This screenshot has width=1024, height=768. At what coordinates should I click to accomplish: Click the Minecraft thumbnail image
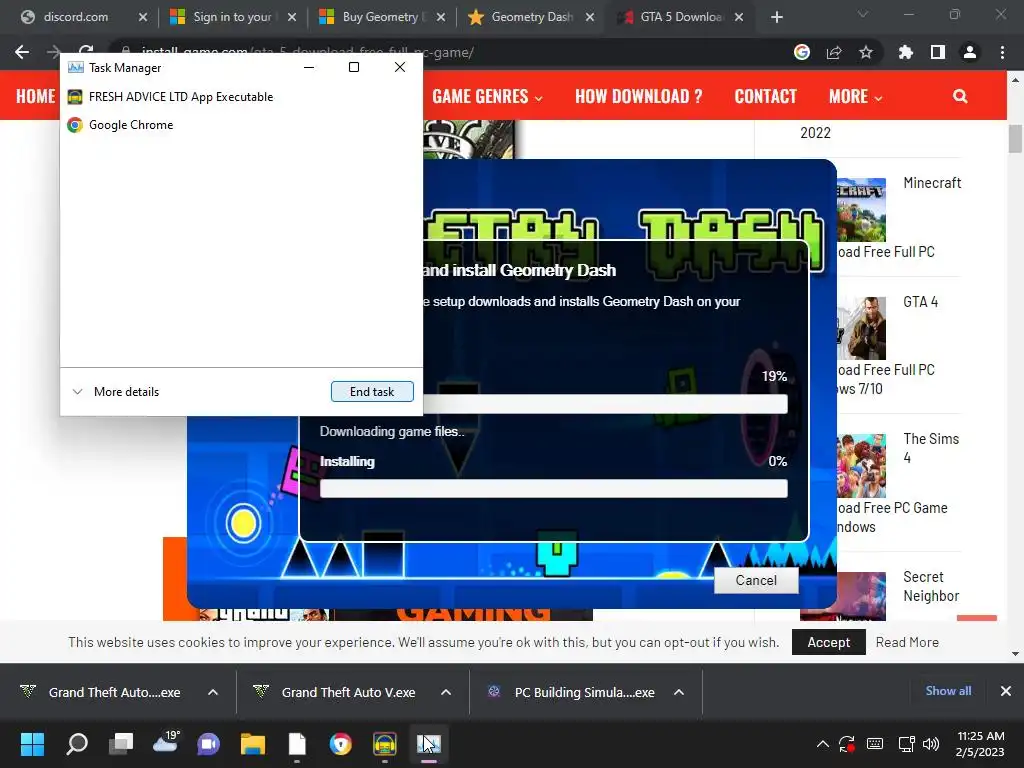tap(861, 210)
